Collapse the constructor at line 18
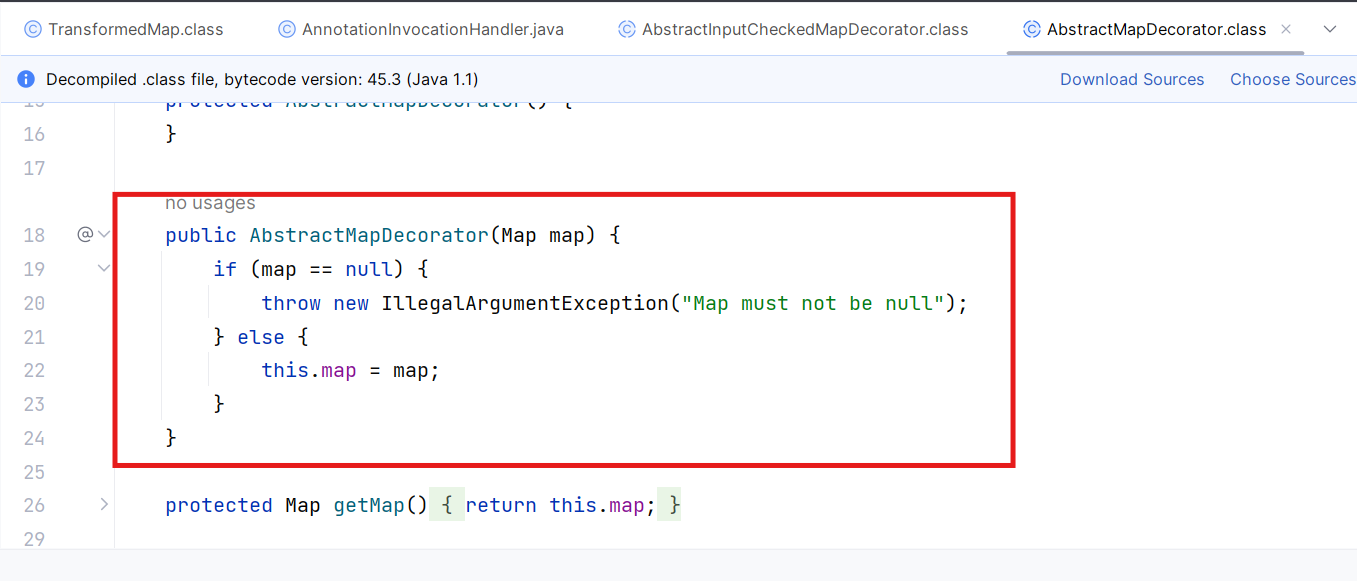1357x581 pixels. click(x=104, y=235)
